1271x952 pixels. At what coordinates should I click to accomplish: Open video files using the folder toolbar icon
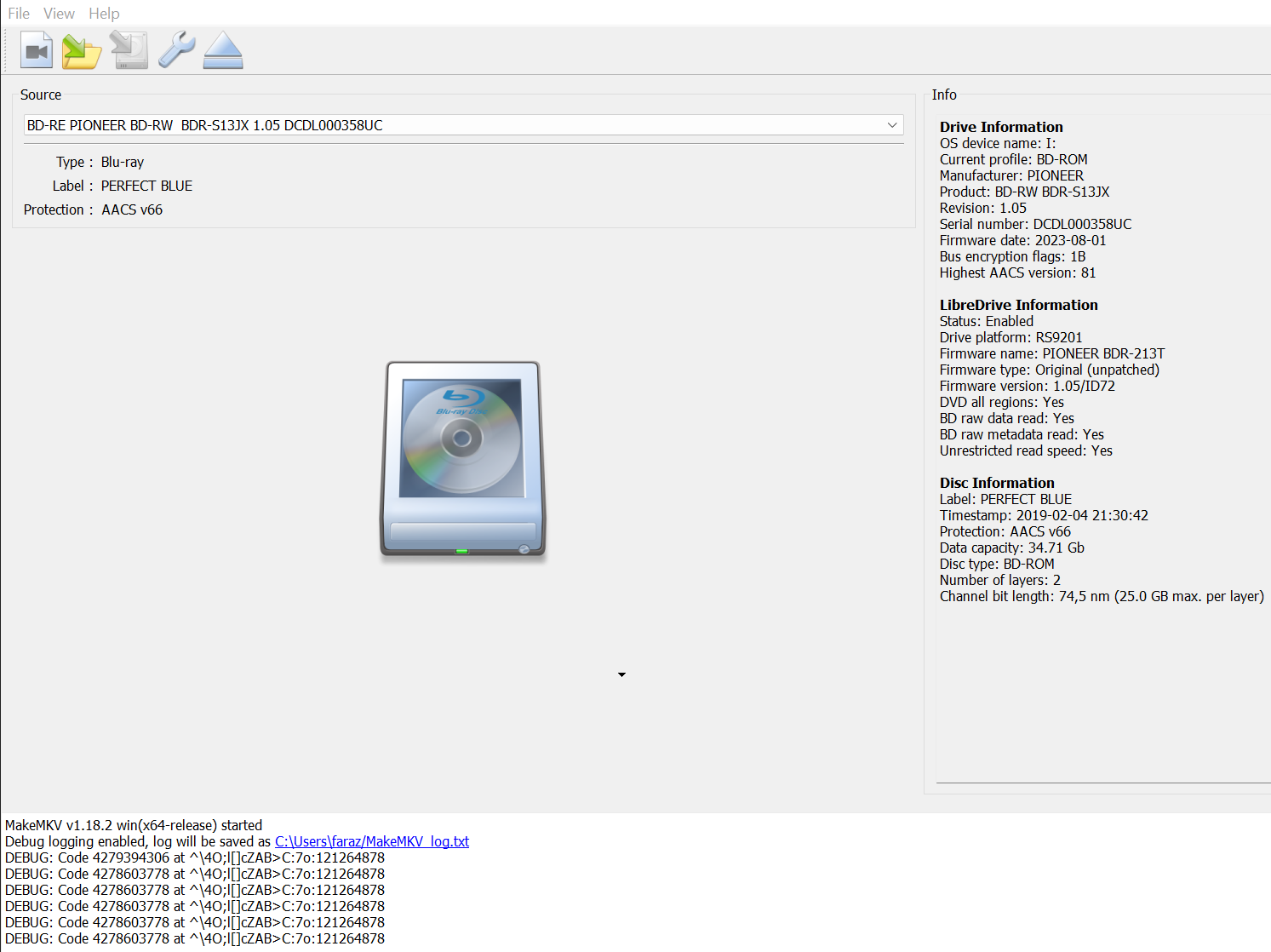81,49
